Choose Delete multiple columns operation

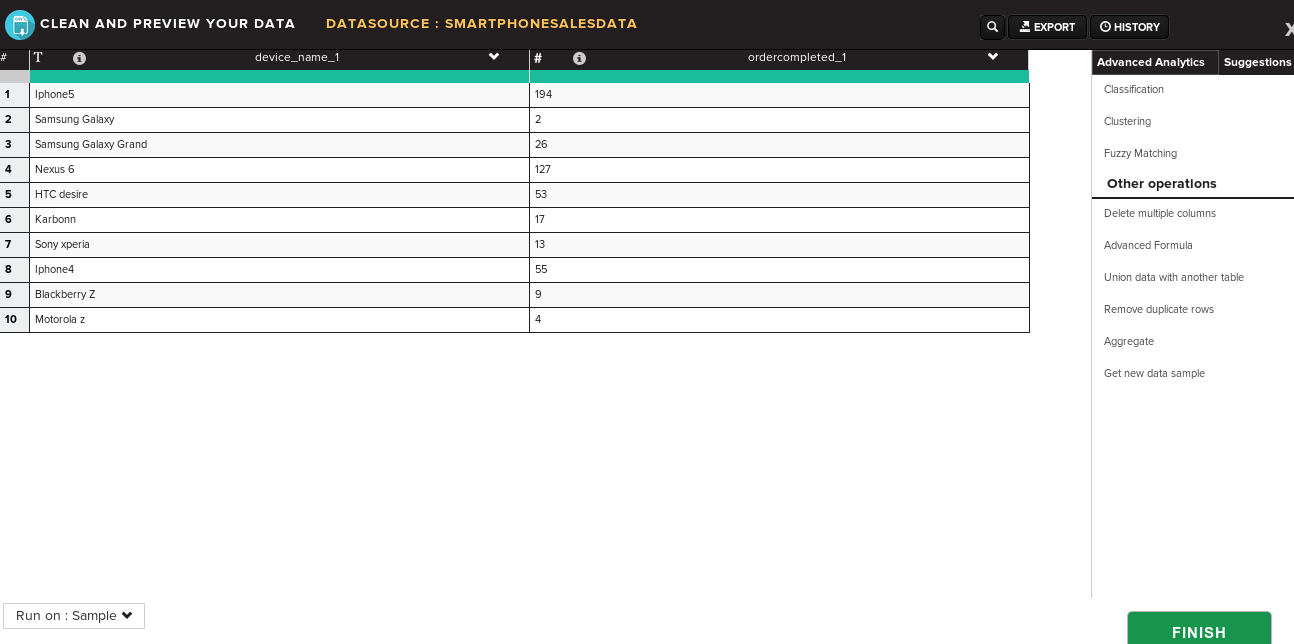(x=1160, y=213)
